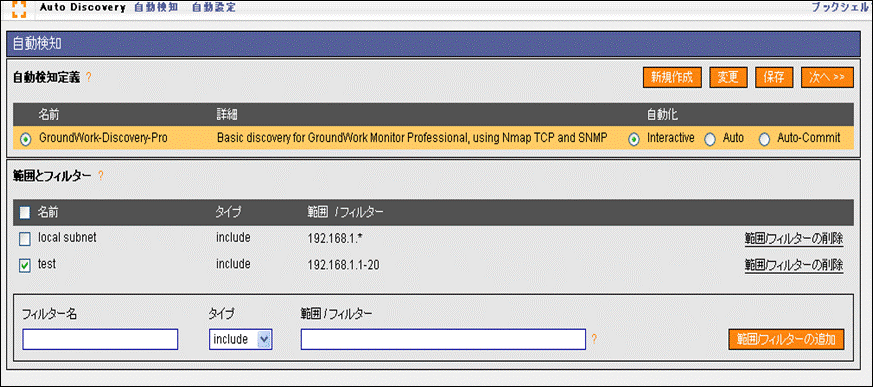This screenshot has height=387, width=873.
Task: Toggle the select-all checkbox in filter header
Action: pyautogui.click(x=25, y=212)
